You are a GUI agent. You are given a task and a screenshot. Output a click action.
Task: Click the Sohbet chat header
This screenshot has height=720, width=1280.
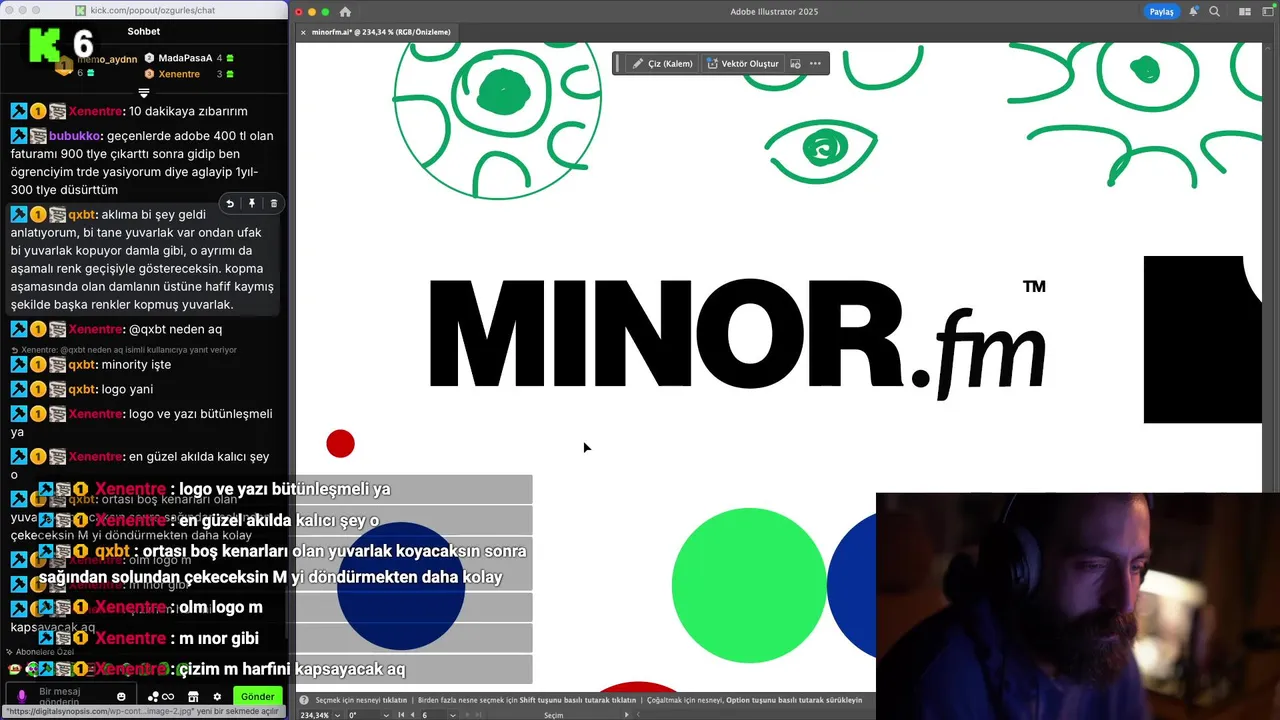tap(144, 31)
